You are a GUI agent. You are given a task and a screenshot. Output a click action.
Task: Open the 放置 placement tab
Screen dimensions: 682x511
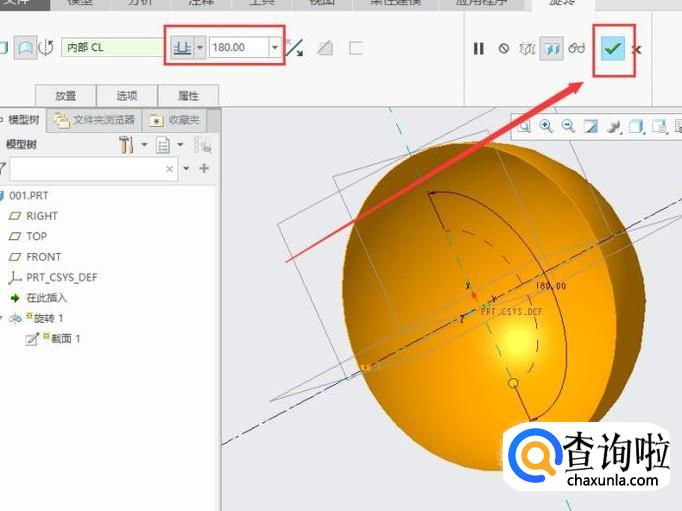coord(66,96)
